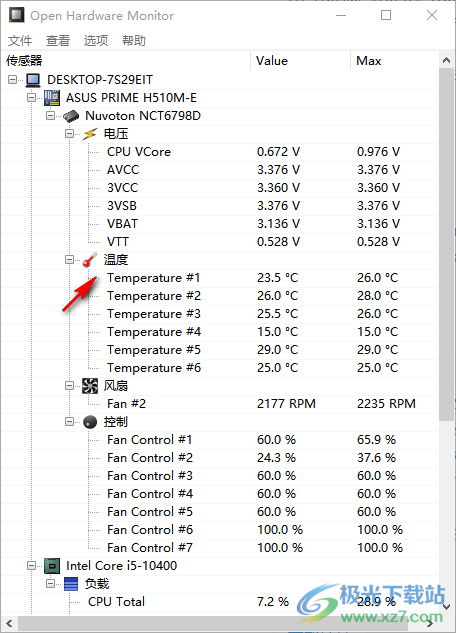Click the Value column header
Screen dimensions: 456x633
tap(300, 61)
